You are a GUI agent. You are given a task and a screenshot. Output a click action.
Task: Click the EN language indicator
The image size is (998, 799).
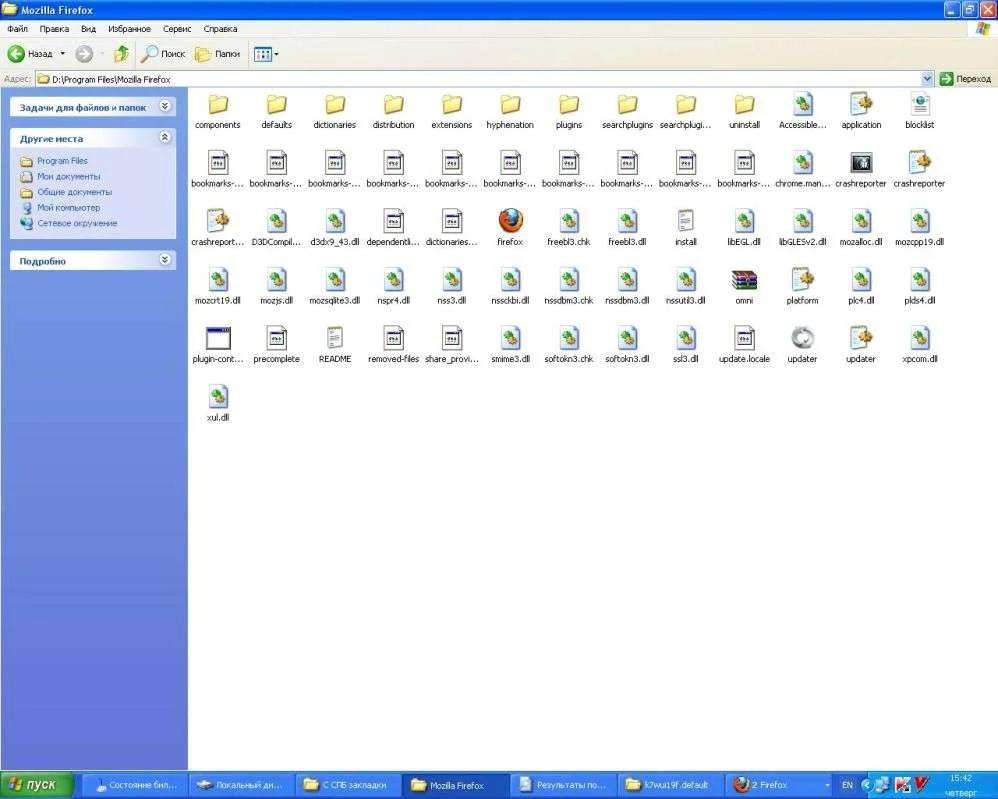pyautogui.click(x=847, y=785)
